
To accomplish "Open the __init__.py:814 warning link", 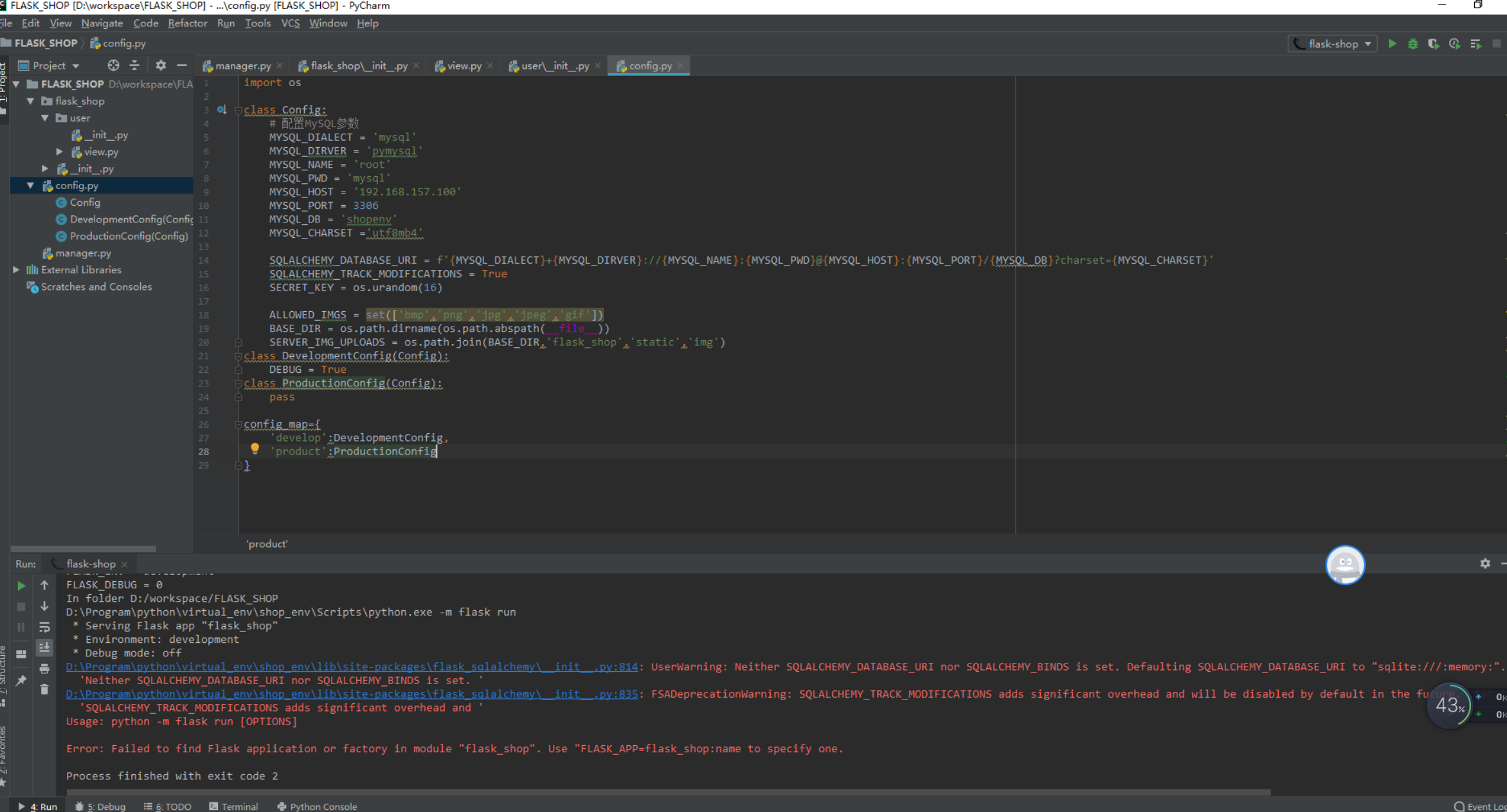I will click(352, 667).
